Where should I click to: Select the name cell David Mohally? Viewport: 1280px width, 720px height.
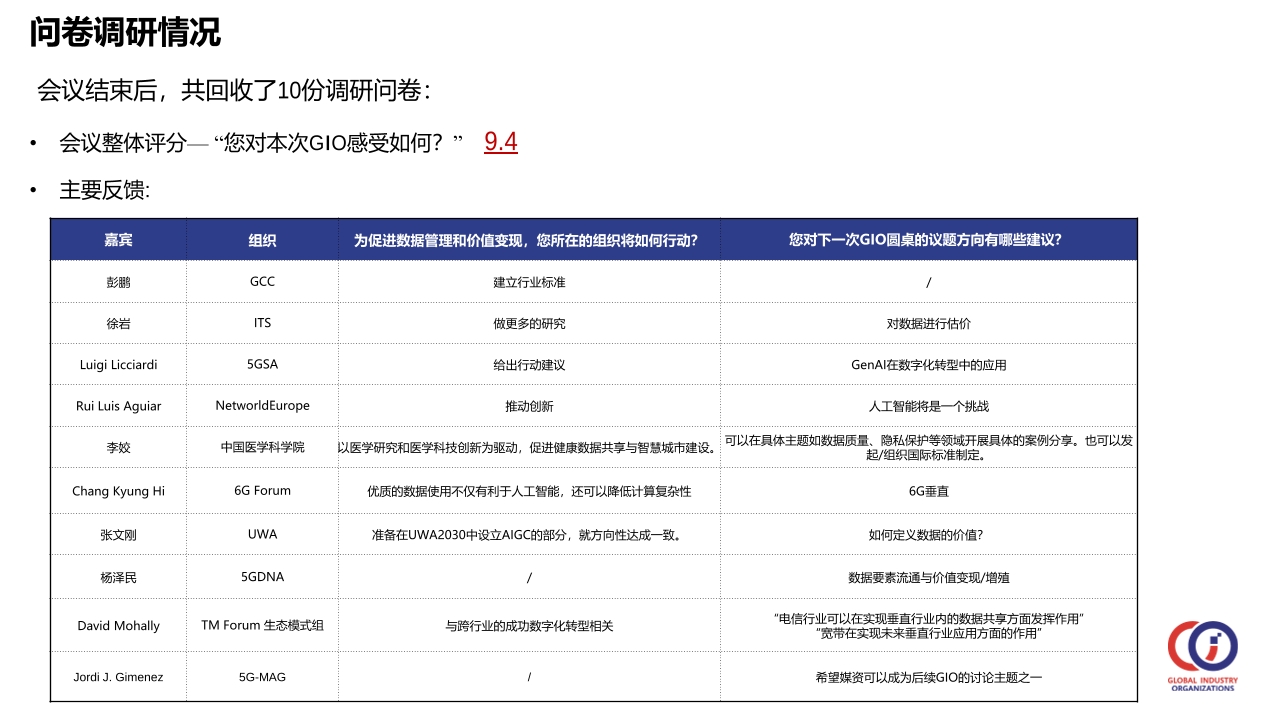click(118, 626)
